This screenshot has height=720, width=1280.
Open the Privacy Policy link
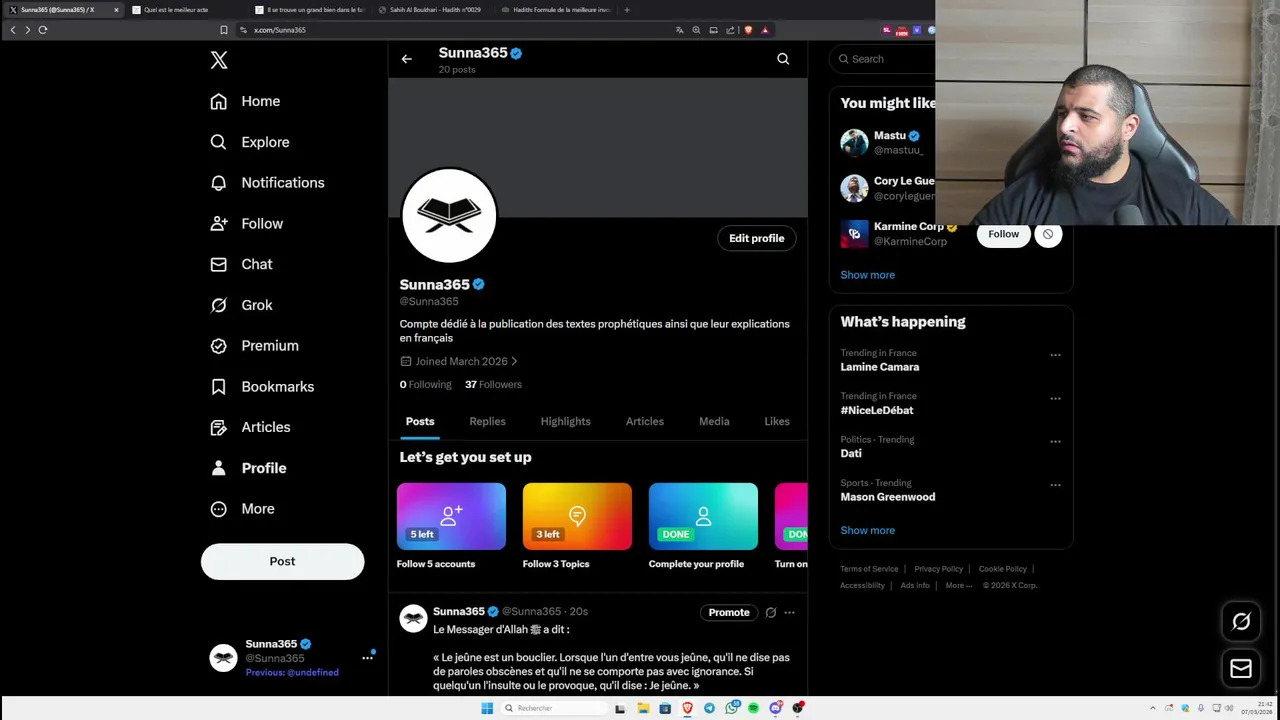point(938,569)
